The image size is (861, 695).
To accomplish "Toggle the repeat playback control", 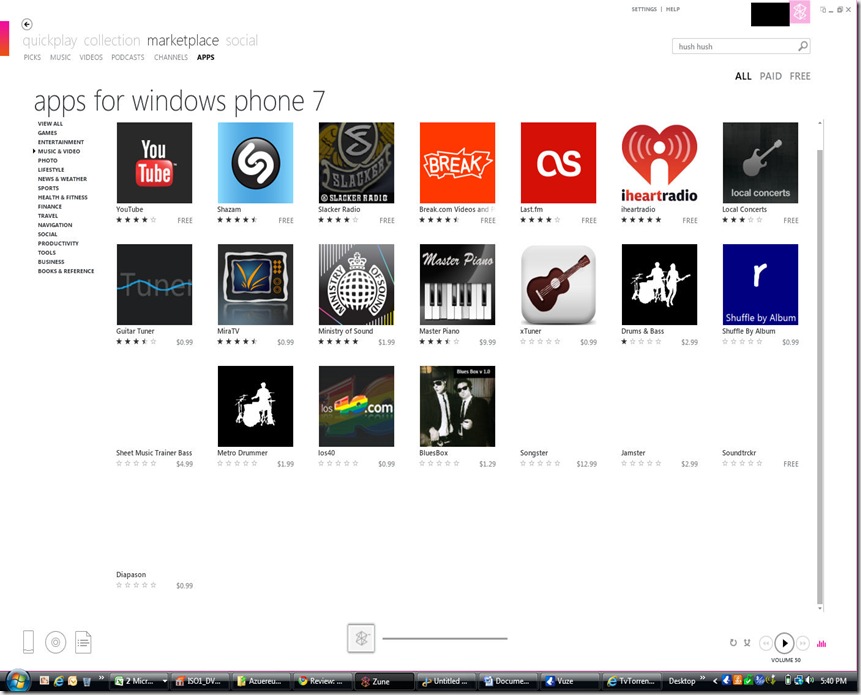I will point(733,642).
